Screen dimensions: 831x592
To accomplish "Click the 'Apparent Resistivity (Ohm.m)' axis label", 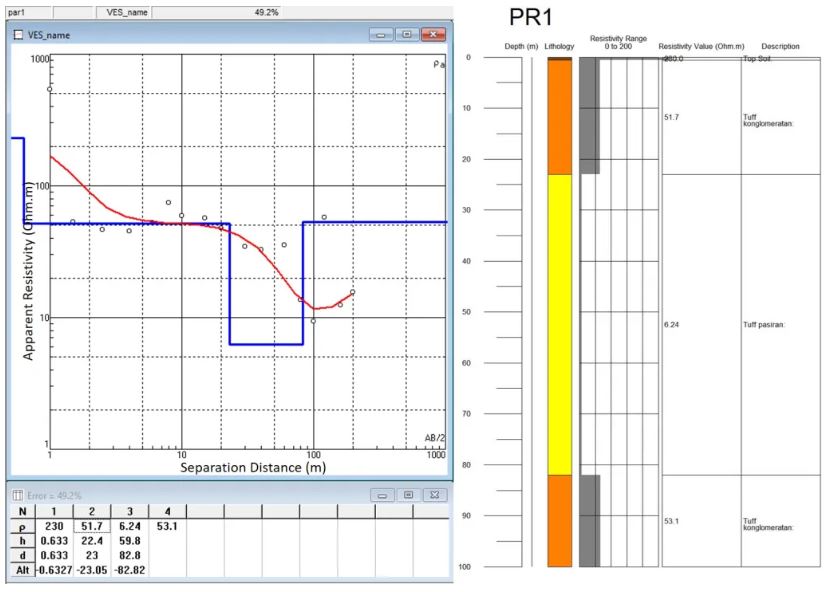I will [x=28, y=270].
